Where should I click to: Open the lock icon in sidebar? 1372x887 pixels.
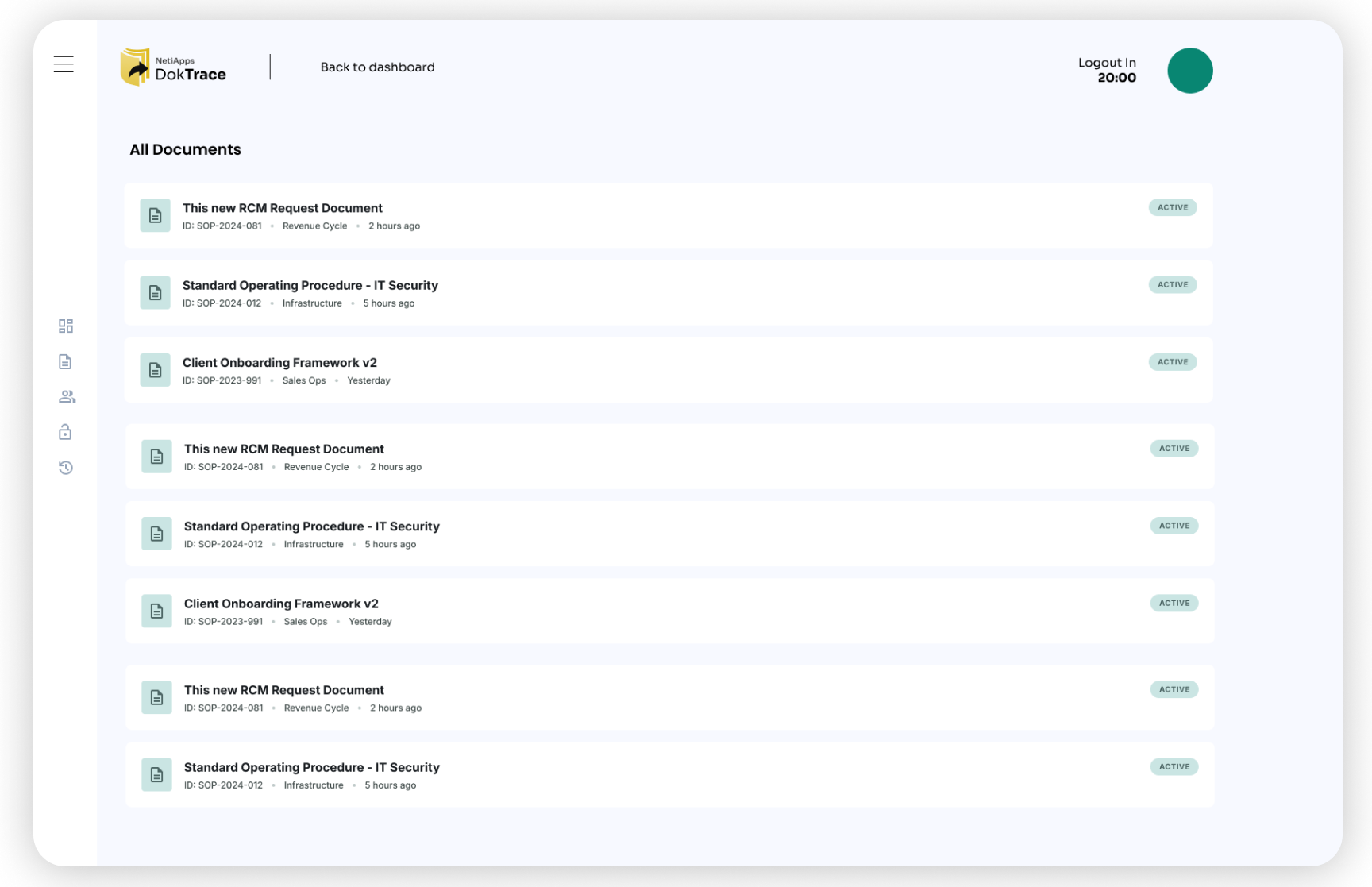[x=66, y=432]
